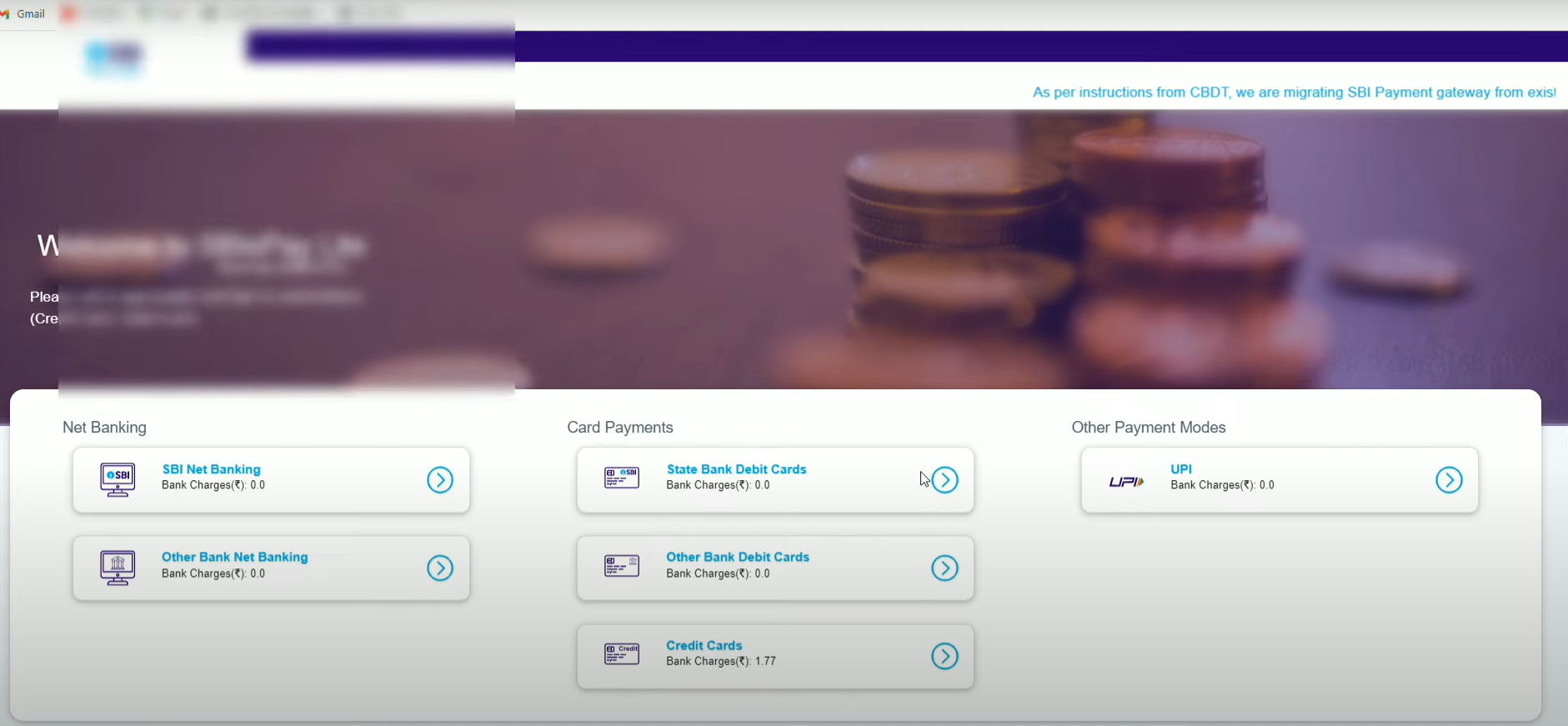Image resolution: width=1568 pixels, height=726 pixels.
Task: Proceed with Credit Cards arrow
Action: coord(944,657)
